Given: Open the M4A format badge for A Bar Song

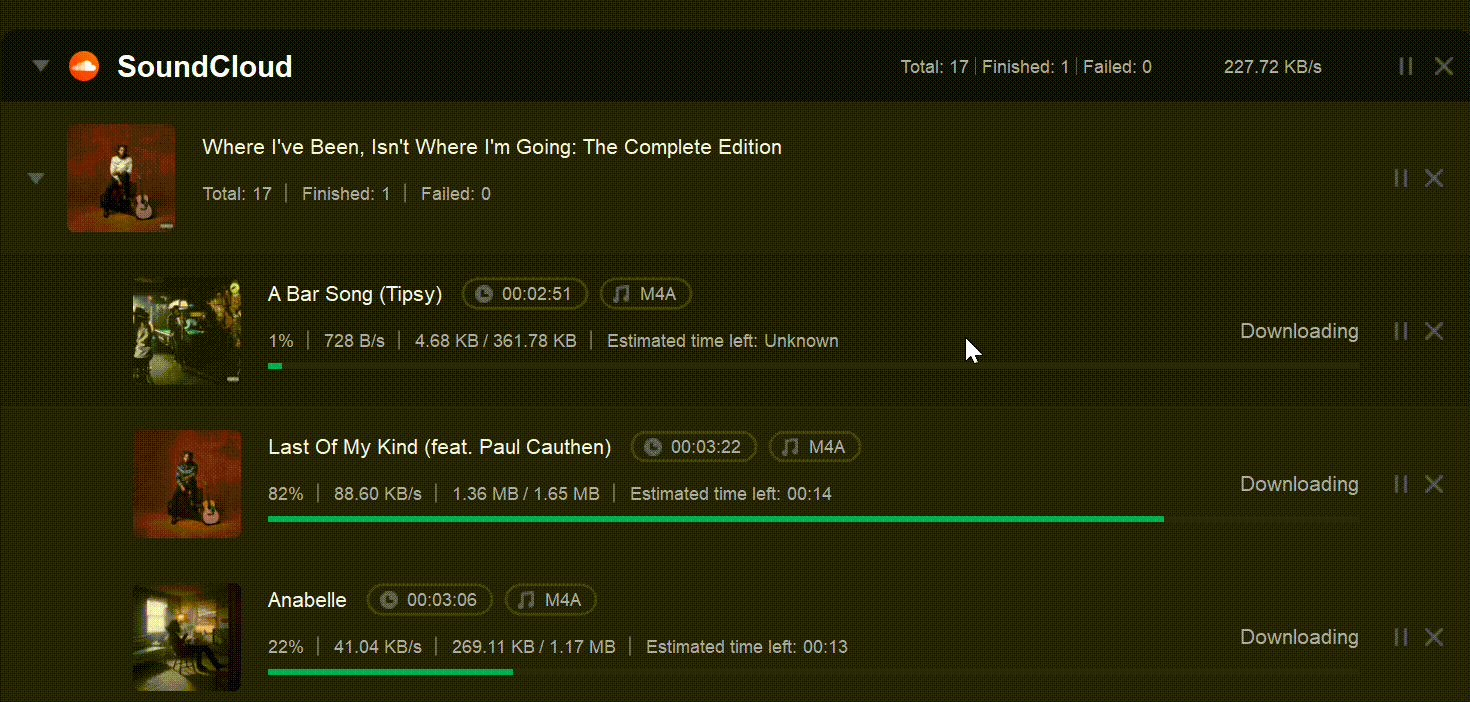Looking at the screenshot, I should coord(645,293).
